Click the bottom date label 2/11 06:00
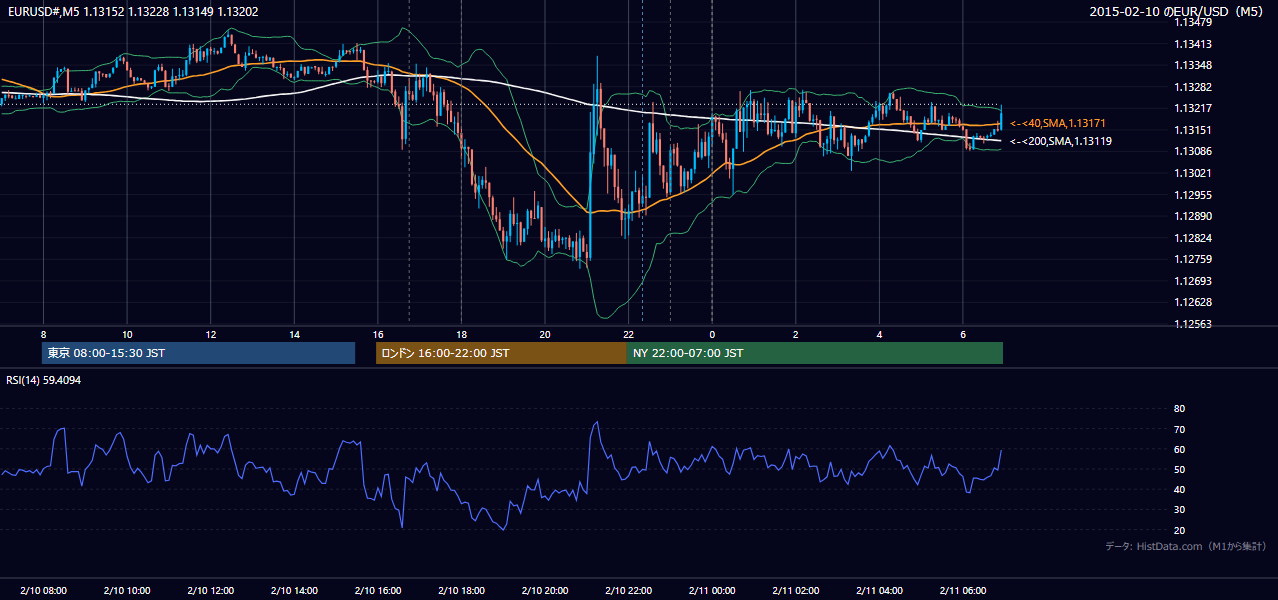1278x600 pixels. (962, 591)
